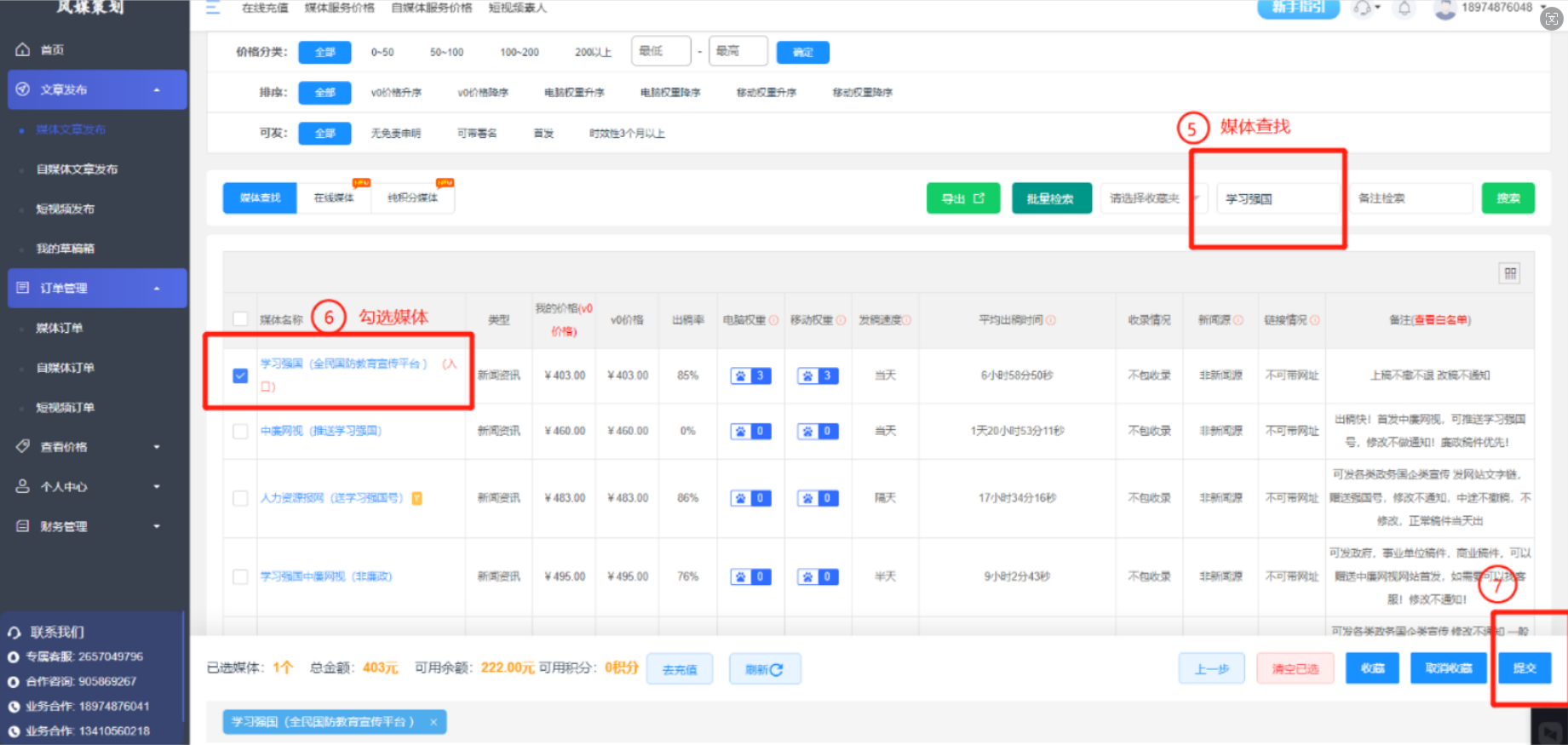Viewport: 1568px width, 745px height.
Task: Check the 中廉网视（推送学习强国）row checkbox
Action: [240, 432]
